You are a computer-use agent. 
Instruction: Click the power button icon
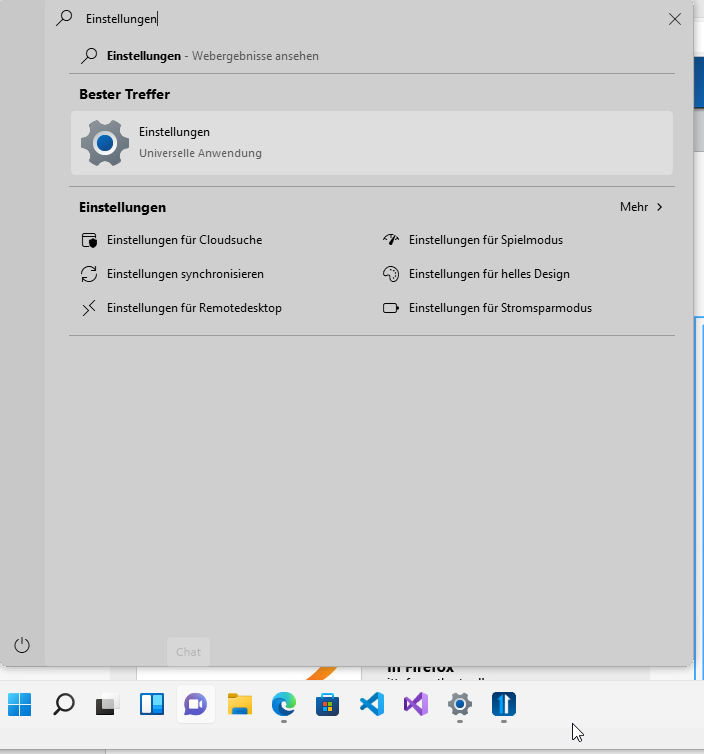point(22,645)
